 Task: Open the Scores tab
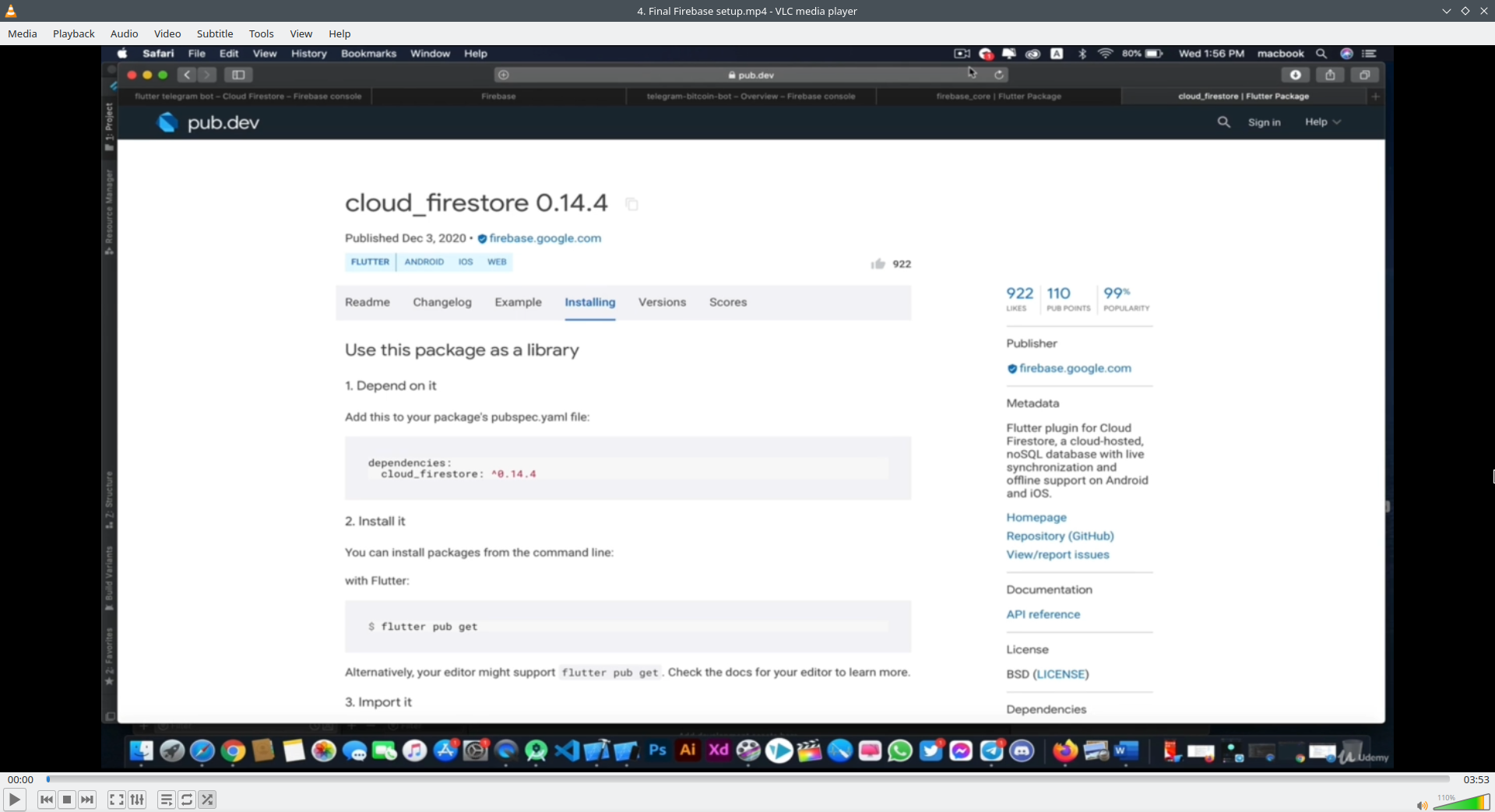click(728, 302)
